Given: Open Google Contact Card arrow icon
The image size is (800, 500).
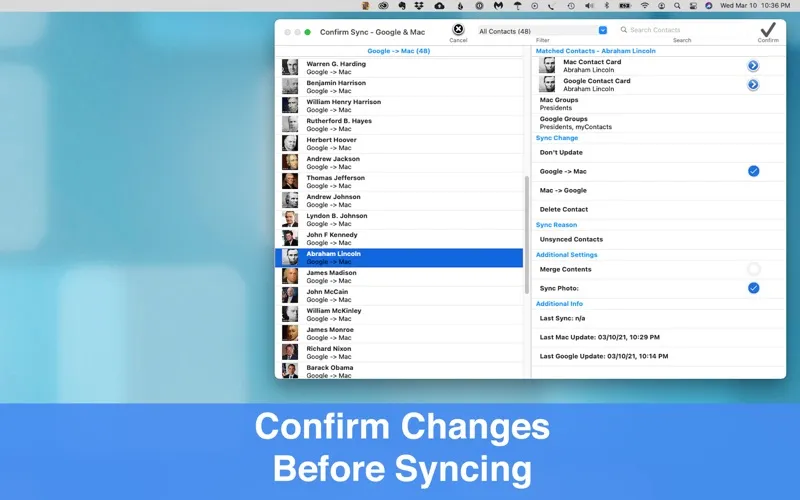Looking at the screenshot, I should pyautogui.click(x=753, y=85).
